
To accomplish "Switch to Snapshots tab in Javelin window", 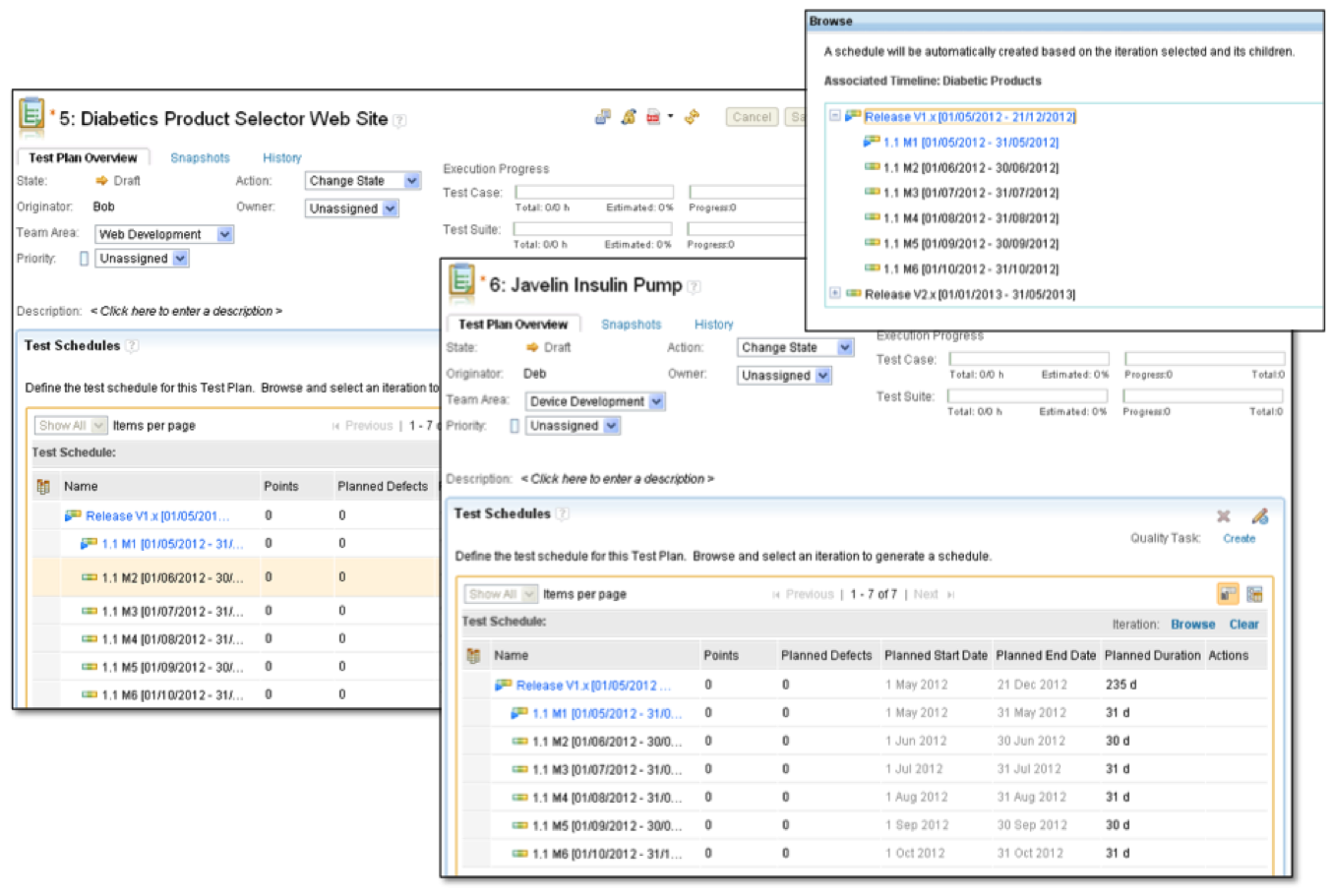I will [x=632, y=325].
